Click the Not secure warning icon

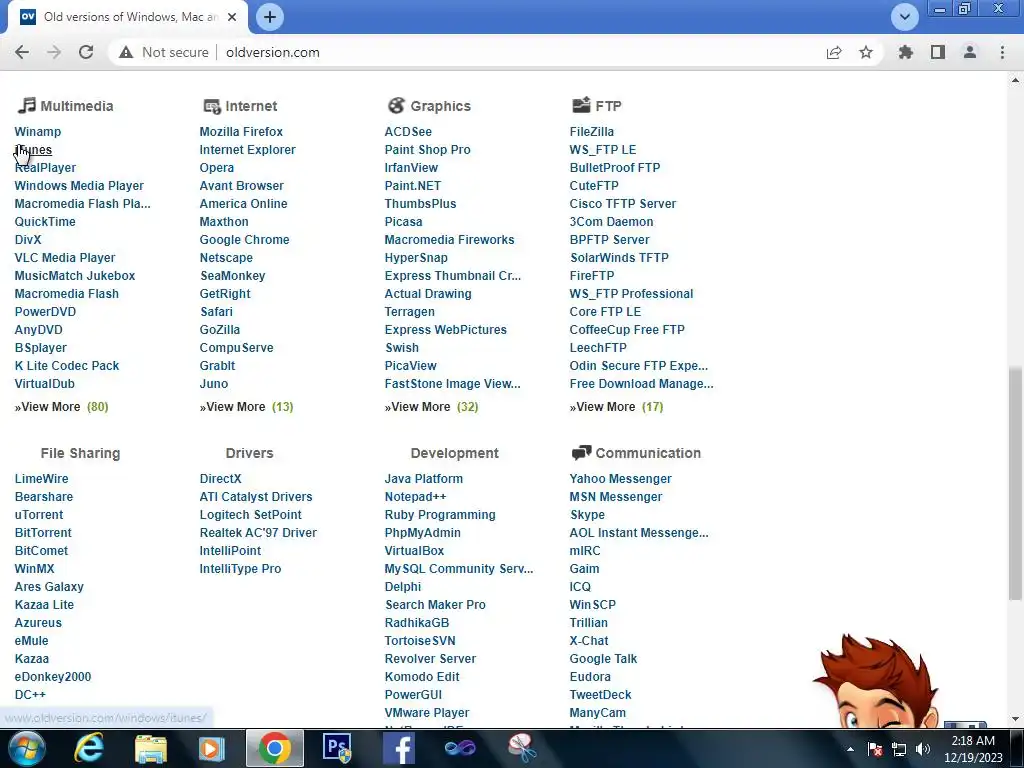coord(126,52)
